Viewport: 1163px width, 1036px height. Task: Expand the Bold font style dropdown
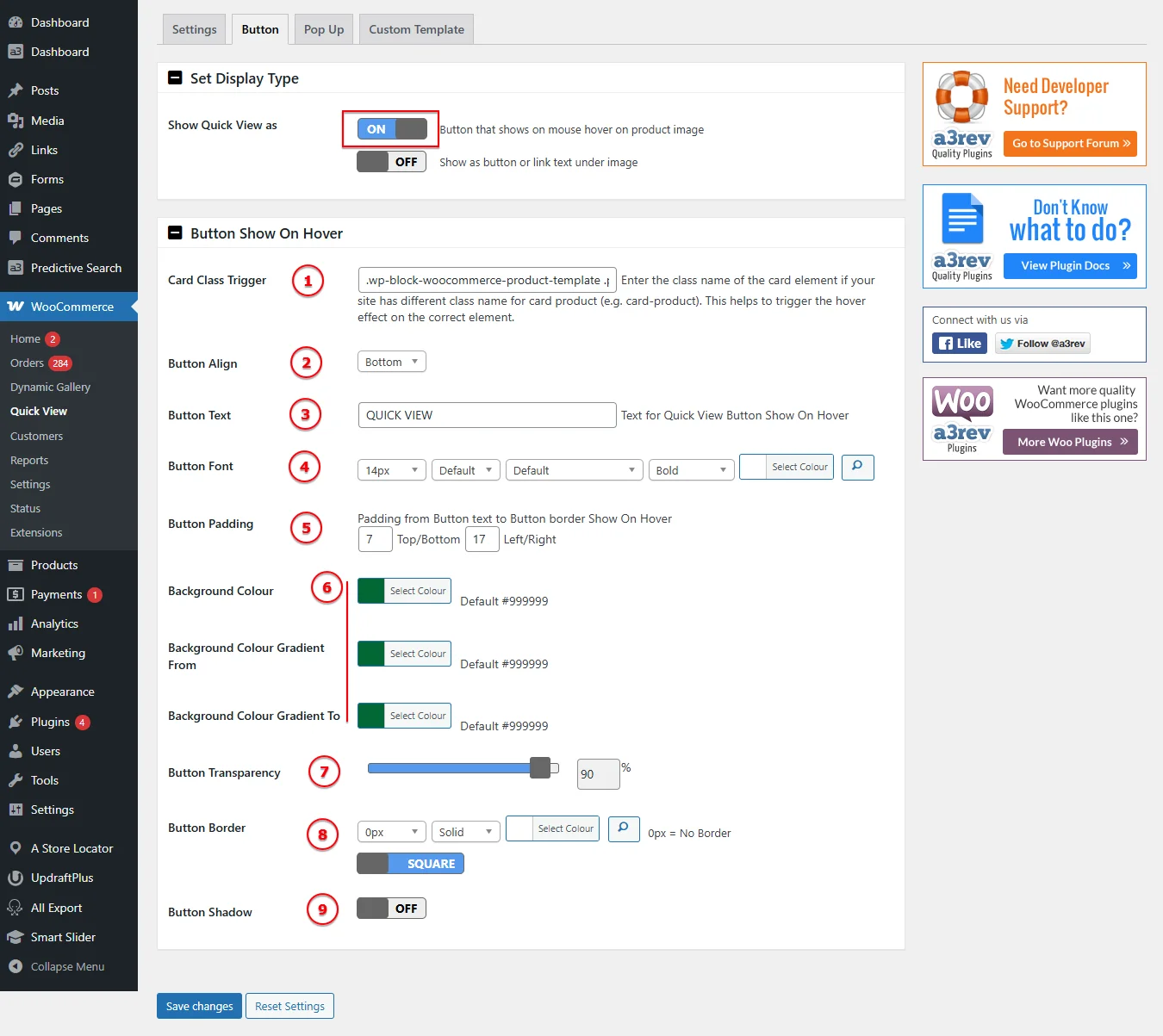(x=691, y=470)
